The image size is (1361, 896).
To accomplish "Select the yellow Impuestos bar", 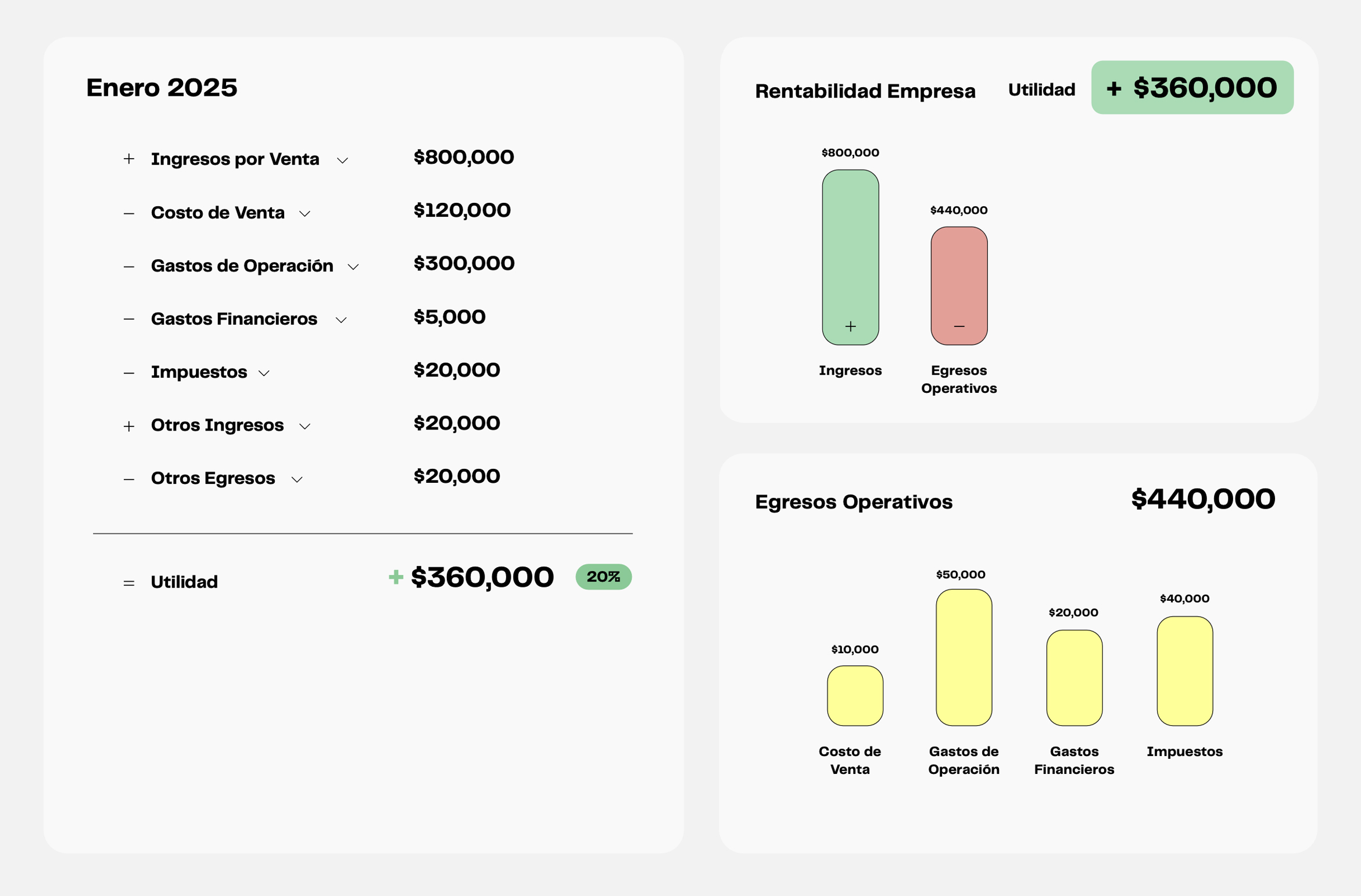I will pos(1184,671).
